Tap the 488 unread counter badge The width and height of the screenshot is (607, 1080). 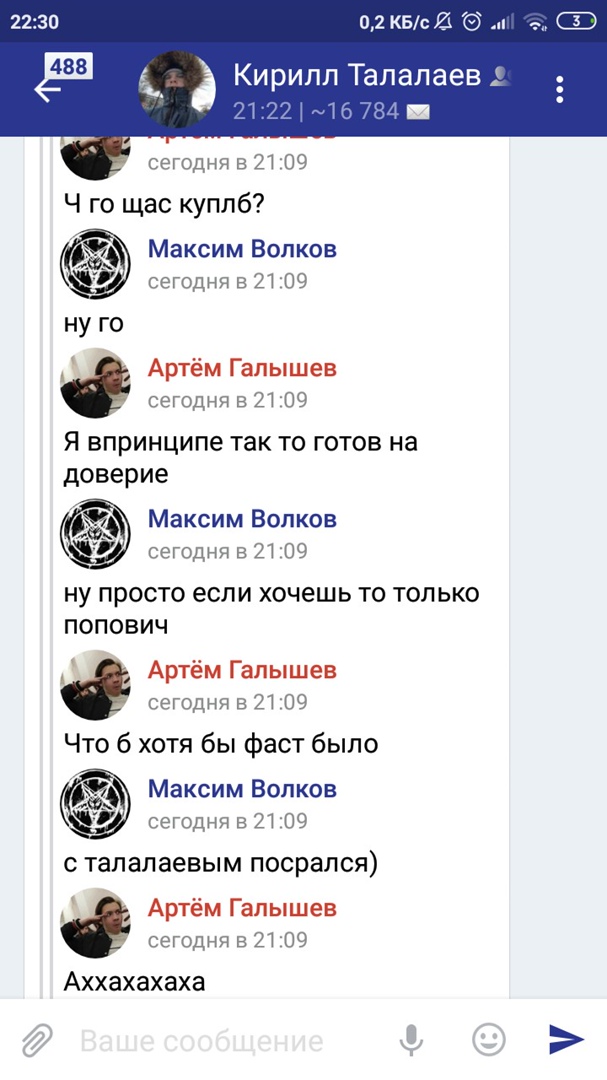69,67
